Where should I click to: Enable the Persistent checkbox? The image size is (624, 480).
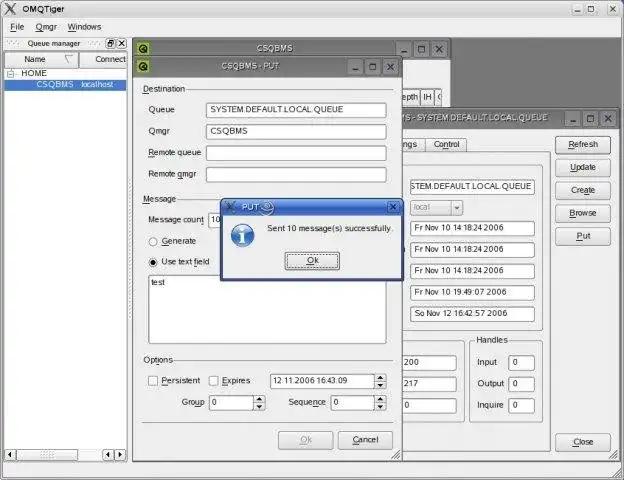click(153, 381)
